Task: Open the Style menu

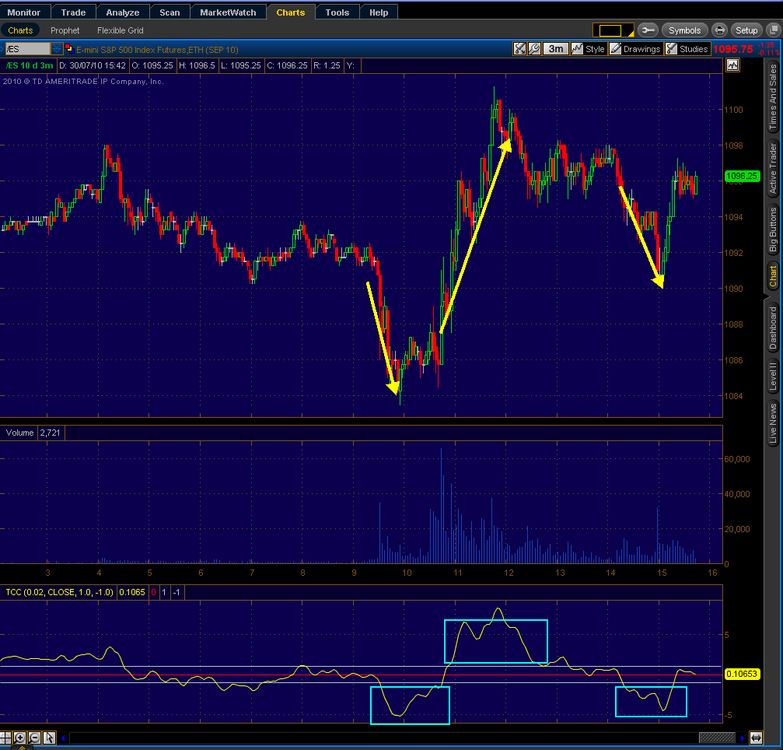Action: (x=589, y=49)
